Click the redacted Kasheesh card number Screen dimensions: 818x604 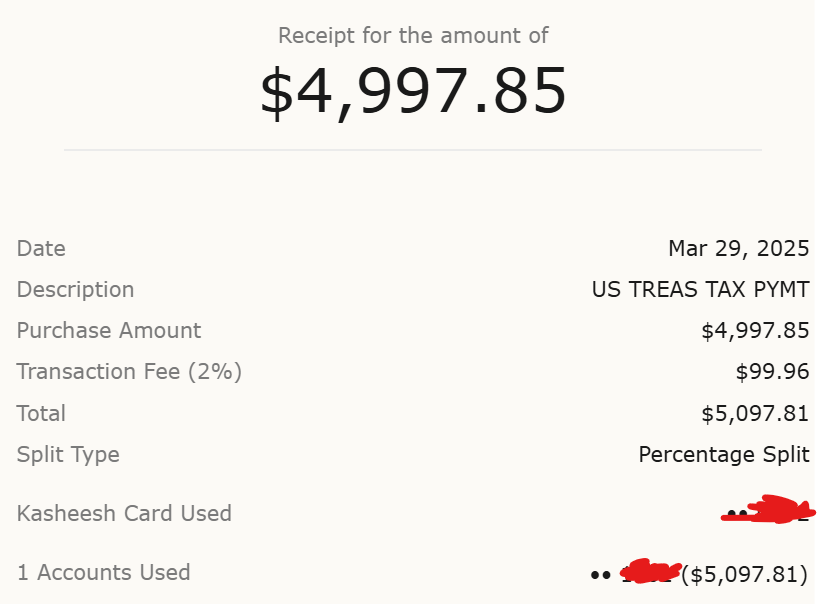[768, 510]
